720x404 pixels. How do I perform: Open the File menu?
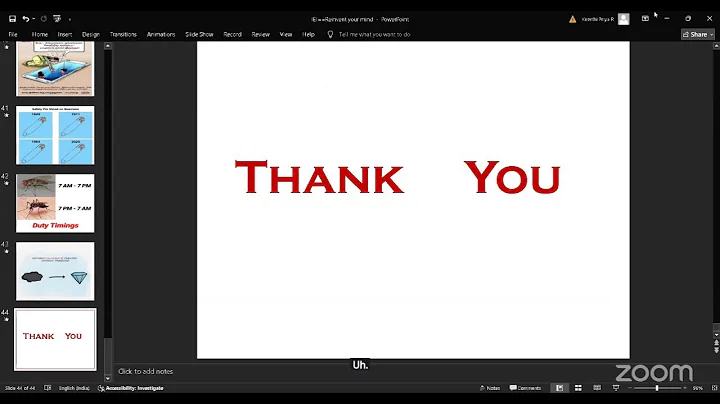(x=13, y=34)
